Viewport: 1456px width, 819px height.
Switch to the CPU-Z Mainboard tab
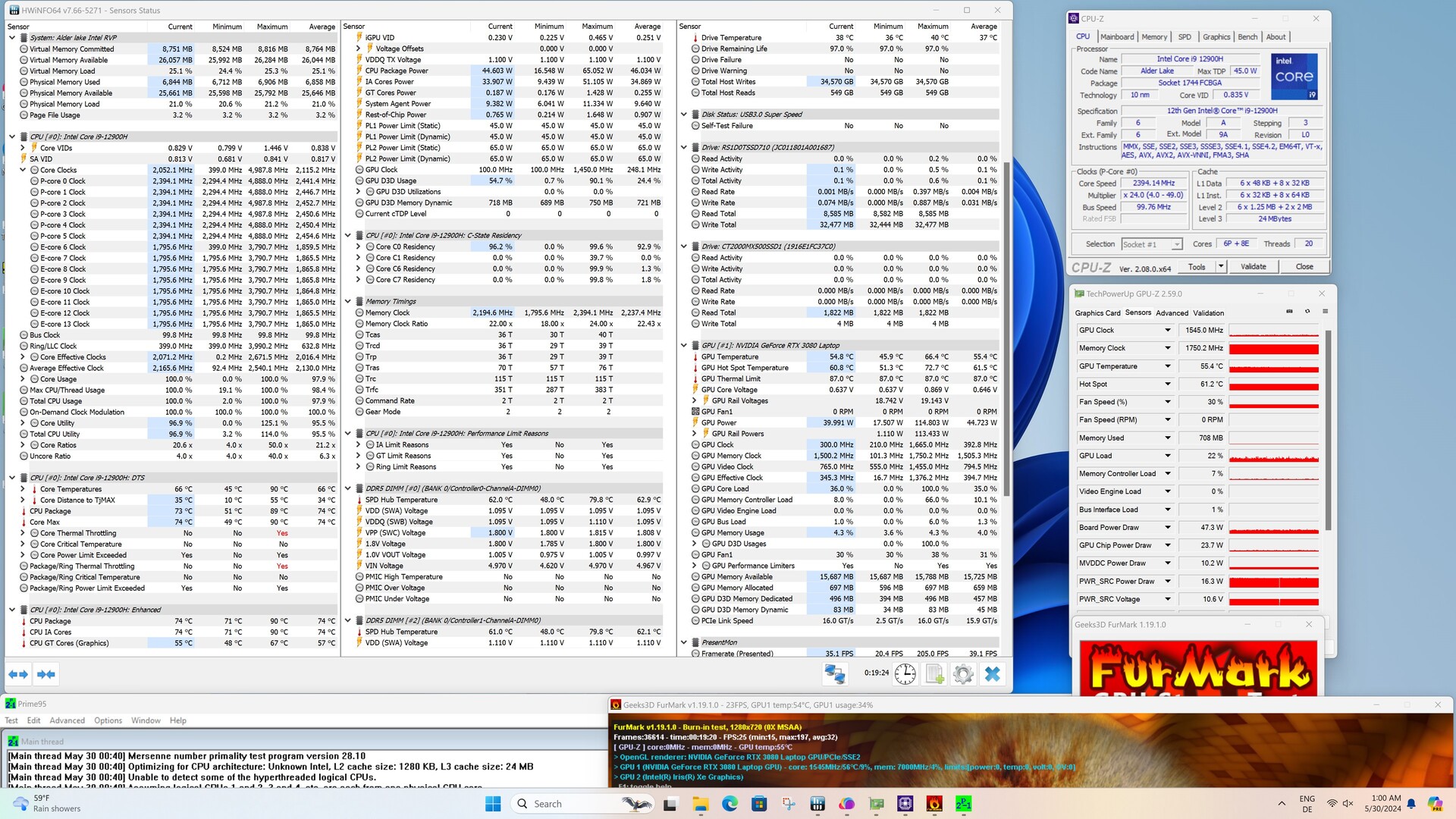tap(1117, 36)
